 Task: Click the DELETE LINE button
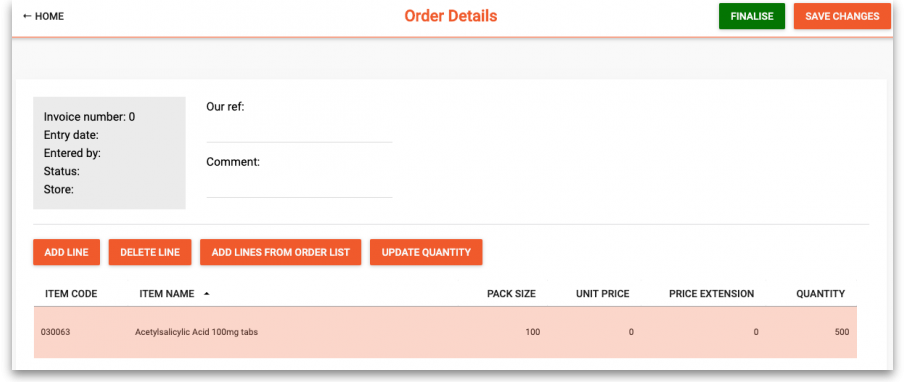coord(150,252)
